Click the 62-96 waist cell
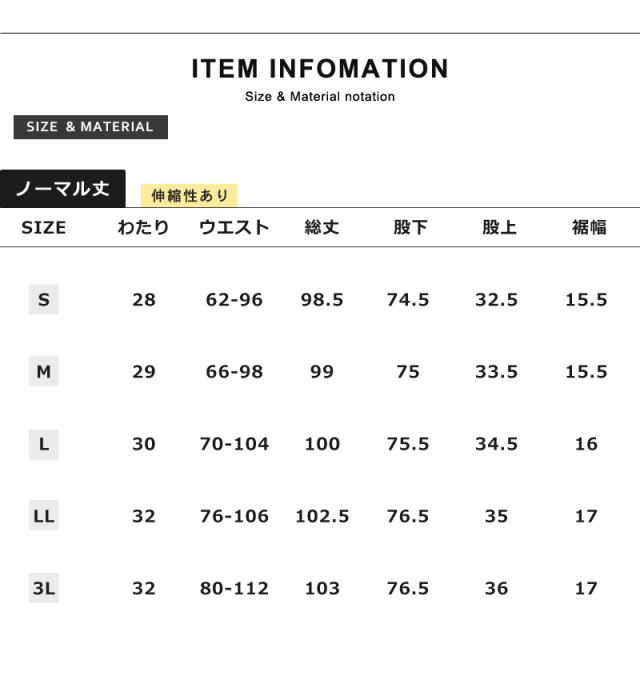This screenshot has height=680, width=640. coord(234,299)
